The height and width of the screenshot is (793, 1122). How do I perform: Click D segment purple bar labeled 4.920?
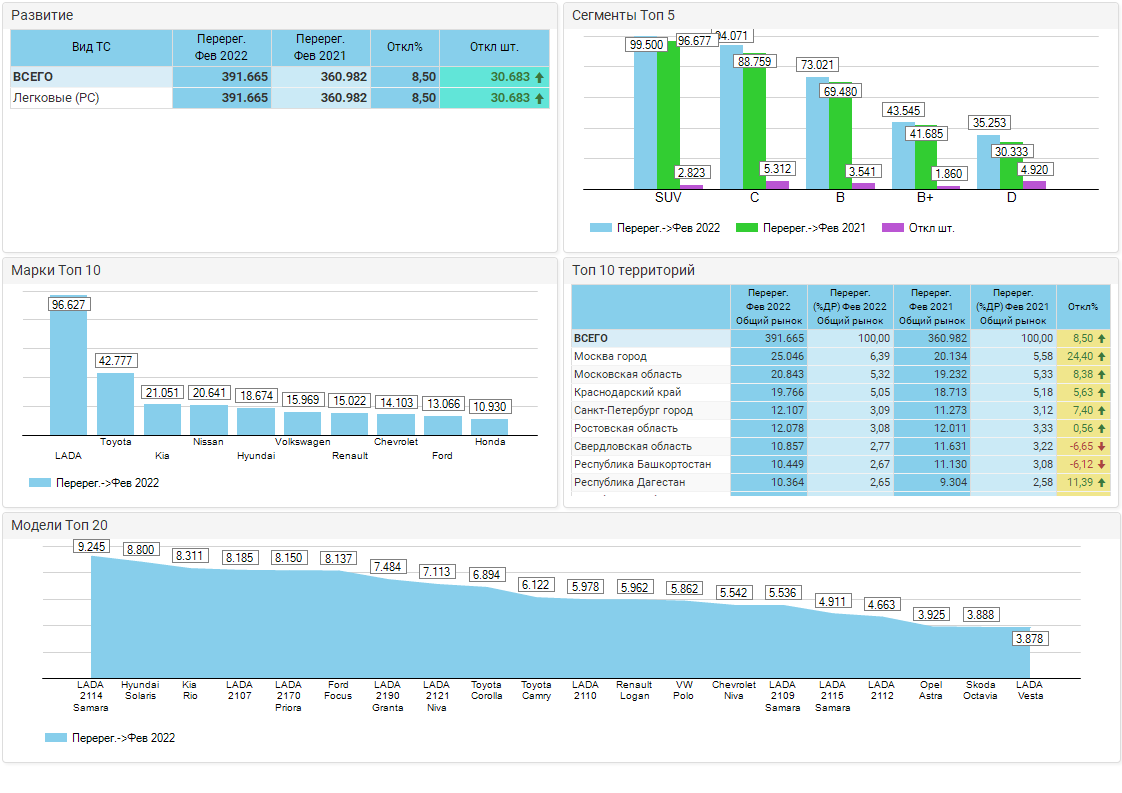1034,185
